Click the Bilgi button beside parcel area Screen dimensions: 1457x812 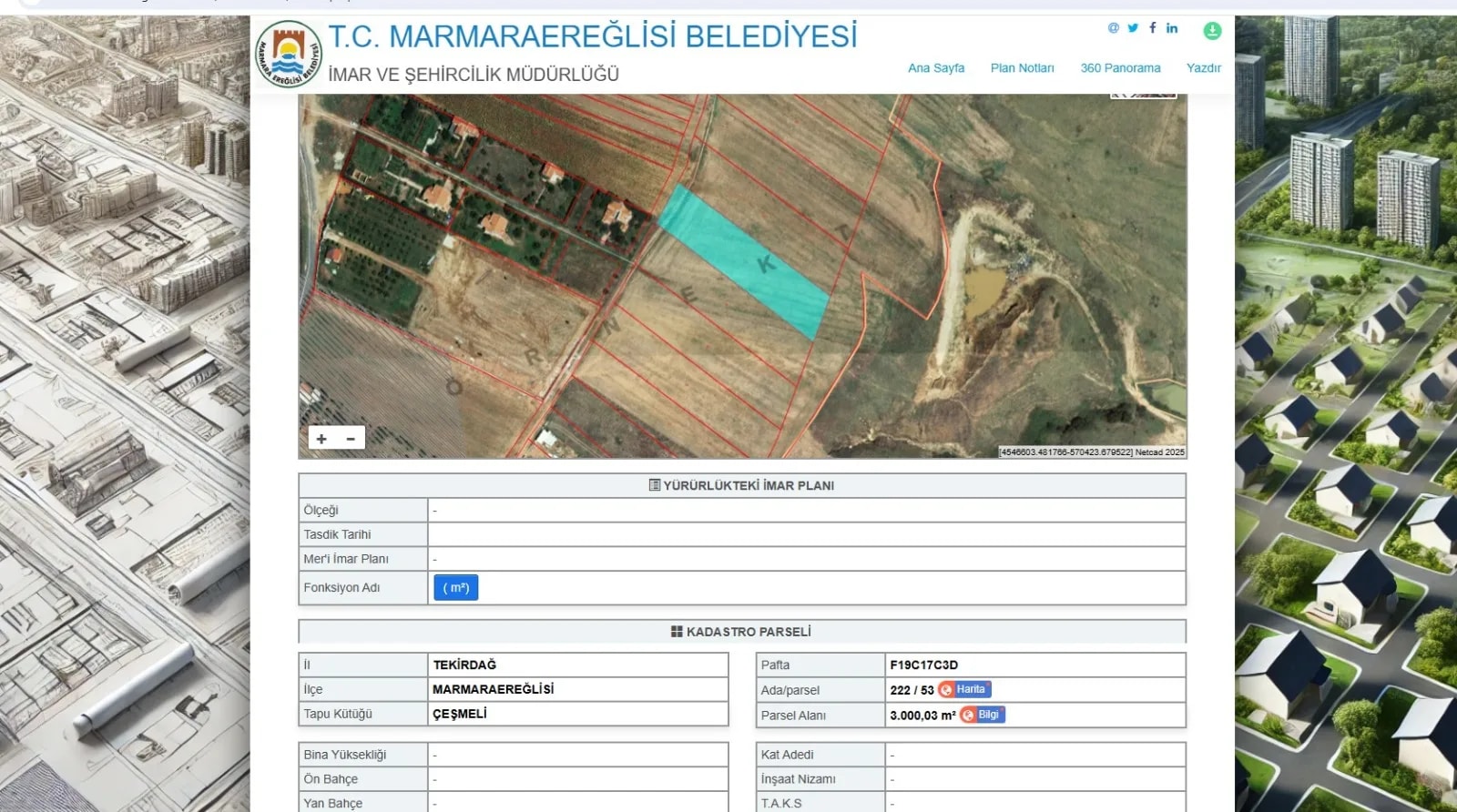click(x=983, y=716)
